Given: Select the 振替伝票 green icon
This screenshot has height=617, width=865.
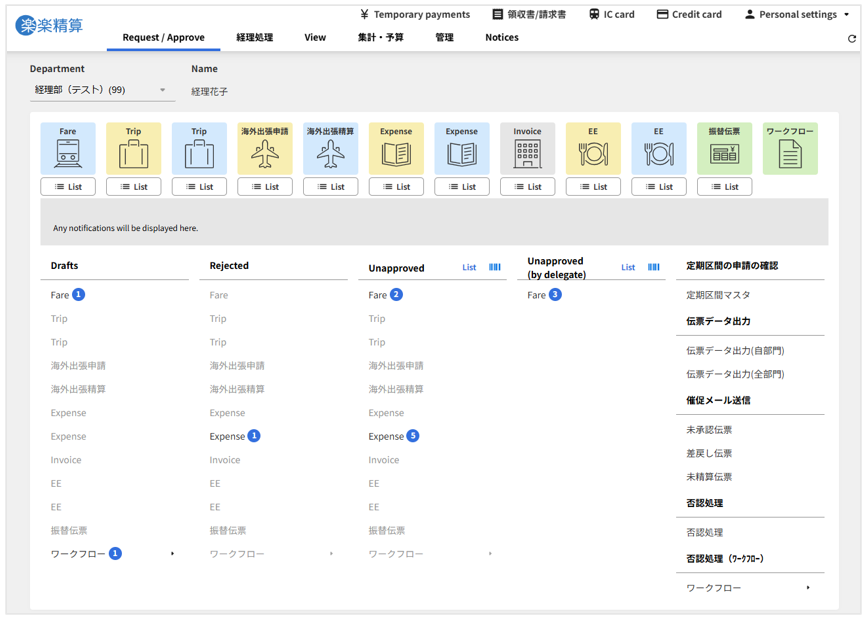Looking at the screenshot, I should pos(724,149).
